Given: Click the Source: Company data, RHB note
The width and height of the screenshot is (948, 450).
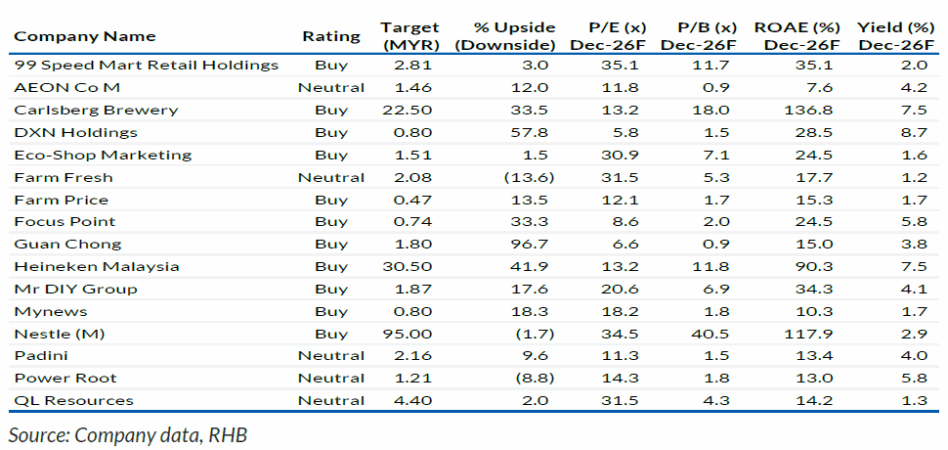Looking at the screenshot, I should point(128,434).
